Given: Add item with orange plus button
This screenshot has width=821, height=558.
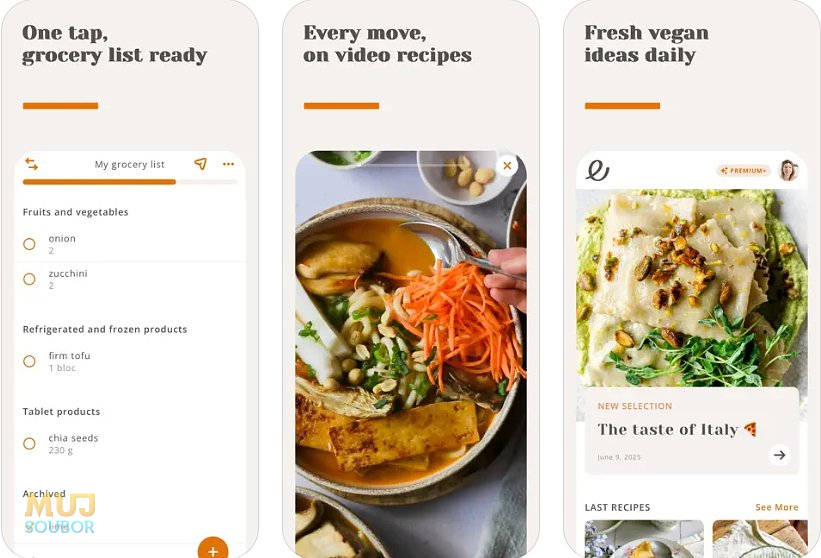Looking at the screenshot, I should click(x=213, y=549).
